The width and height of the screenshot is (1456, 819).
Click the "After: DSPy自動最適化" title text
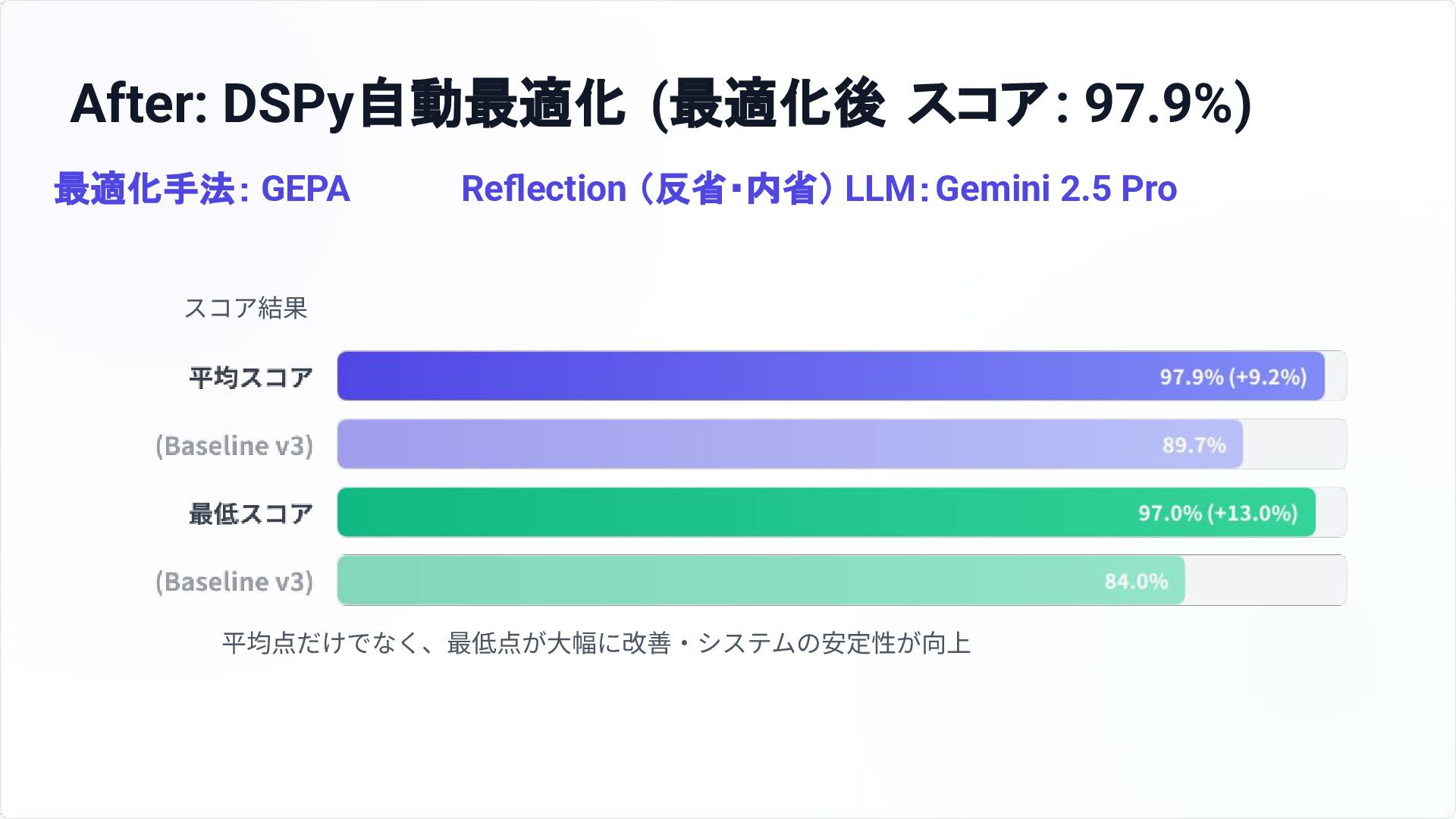point(347,104)
